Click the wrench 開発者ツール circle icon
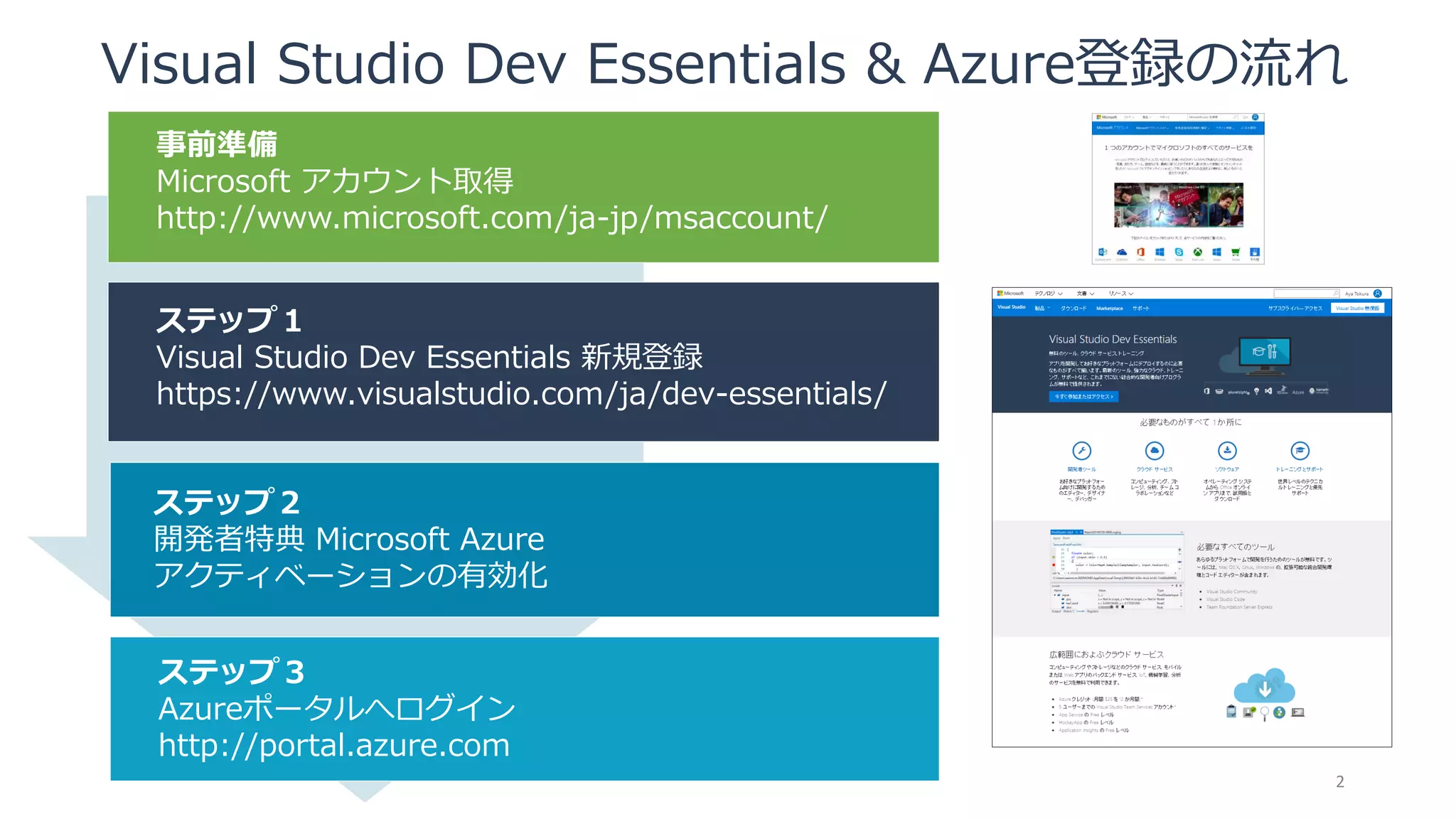Viewport: 1456px width, 819px height. coord(1081,451)
